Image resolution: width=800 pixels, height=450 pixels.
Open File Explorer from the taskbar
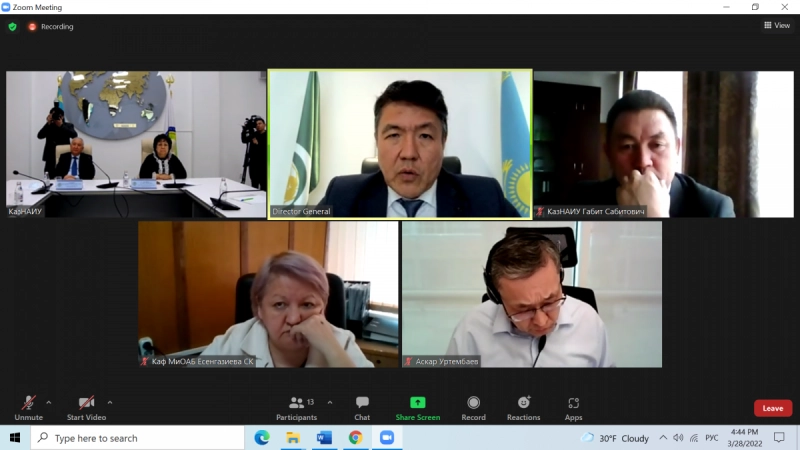point(293,438)
